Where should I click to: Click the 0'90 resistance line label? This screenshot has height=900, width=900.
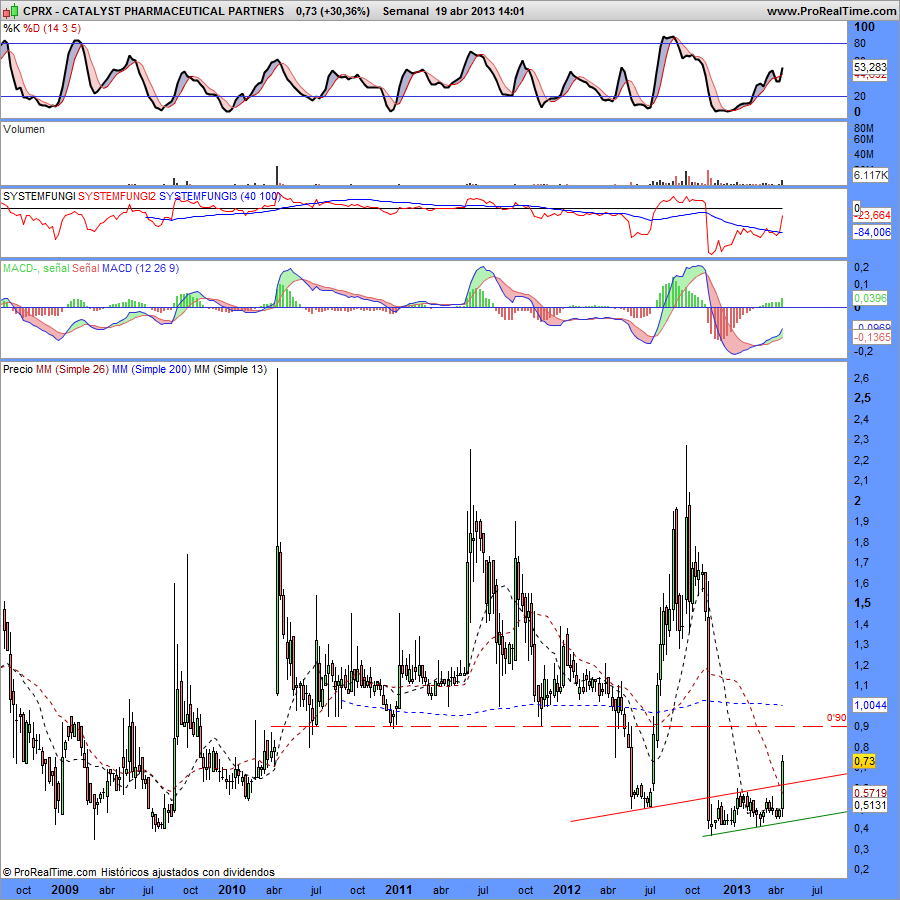[836, 717]
